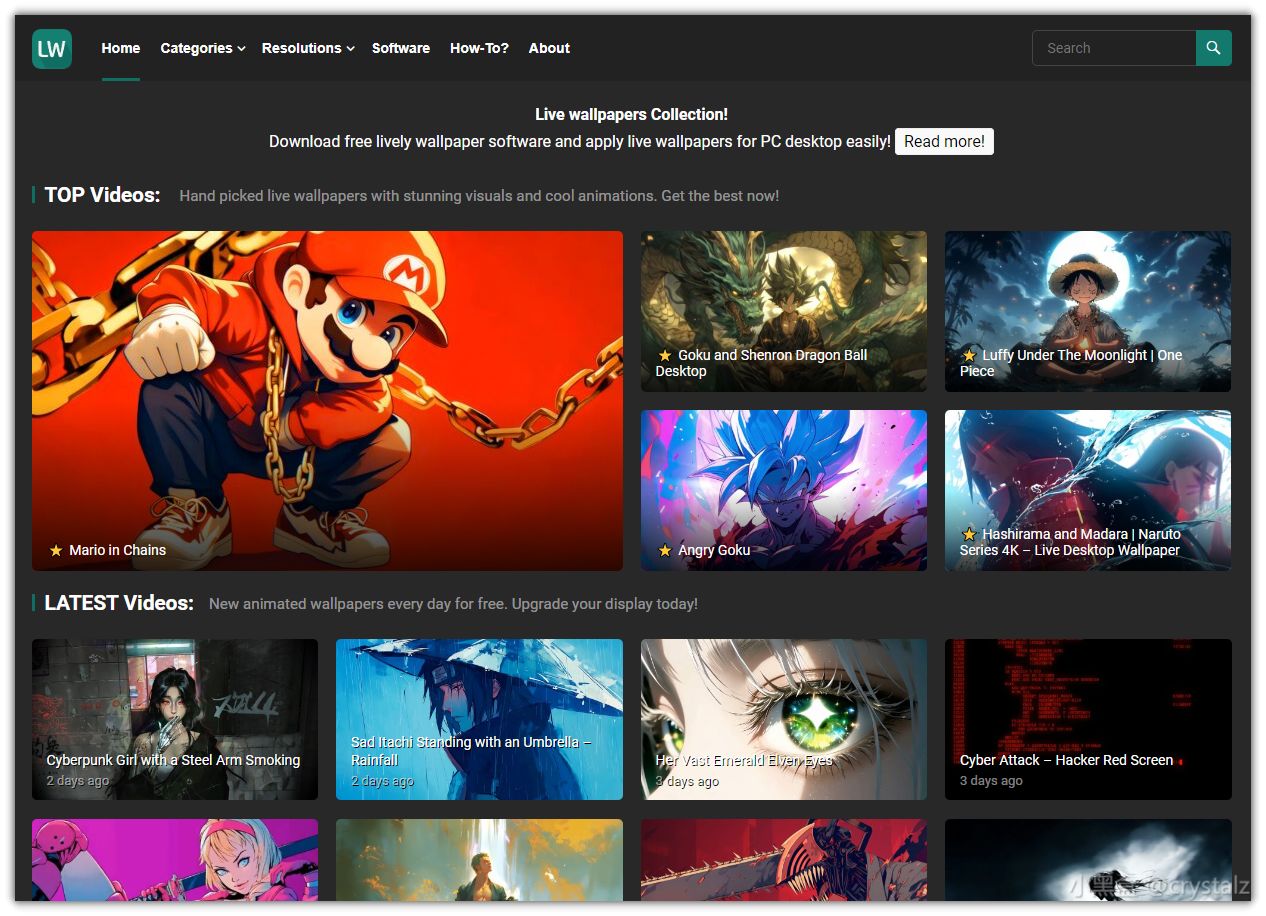Open the Hashirama and Madara wallpaper thumbnail
1266x916 pixels.
[1088, 490]
